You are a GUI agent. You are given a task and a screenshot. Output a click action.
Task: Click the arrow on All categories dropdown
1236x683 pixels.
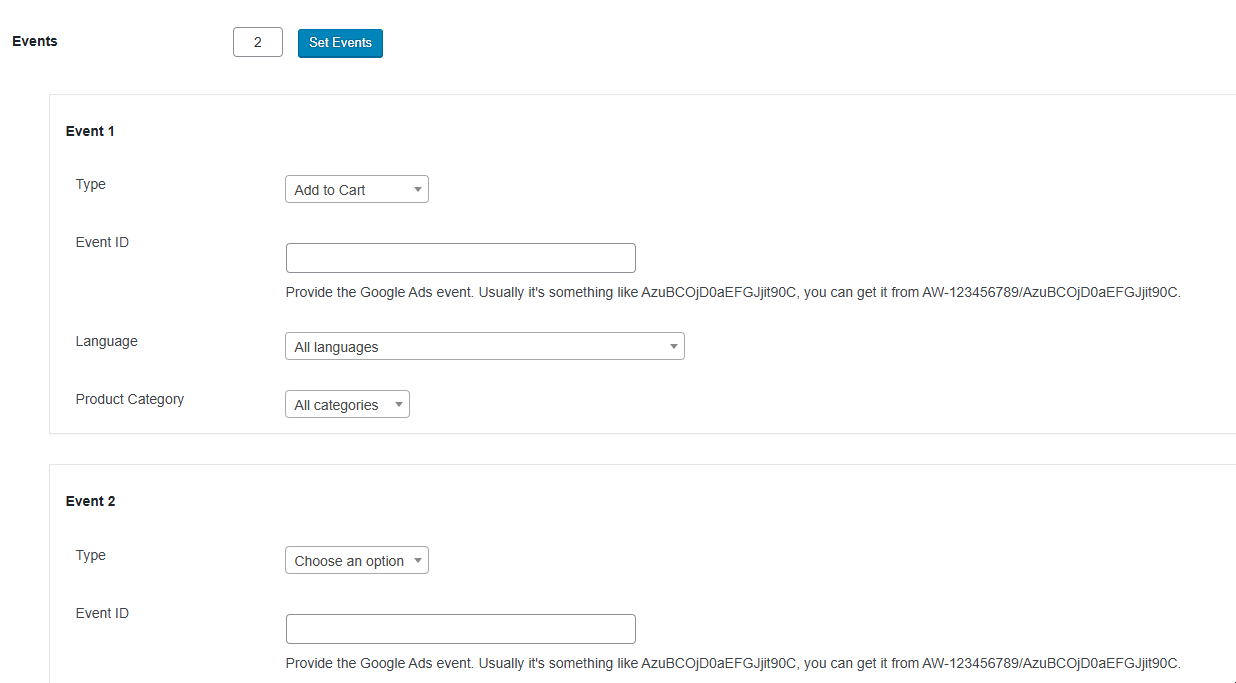(398, 405)
